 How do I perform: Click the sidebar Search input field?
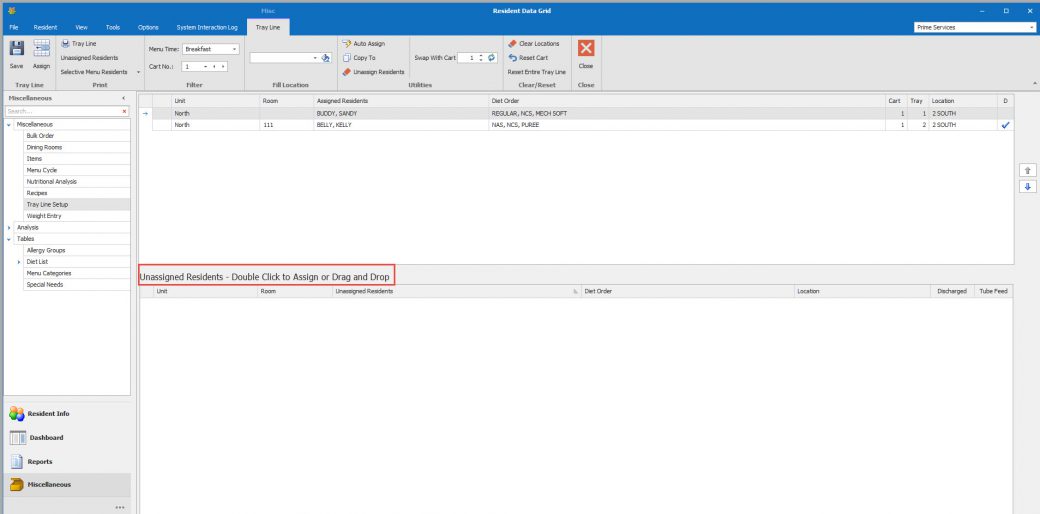62,111
